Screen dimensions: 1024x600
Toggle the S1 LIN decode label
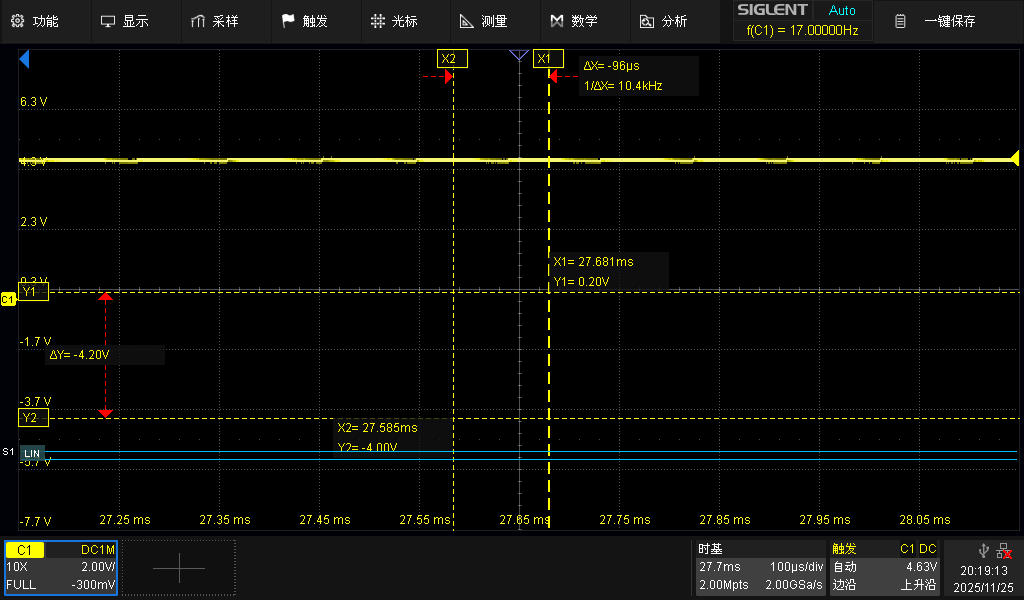pyautogui.click(x=31, y=453)
